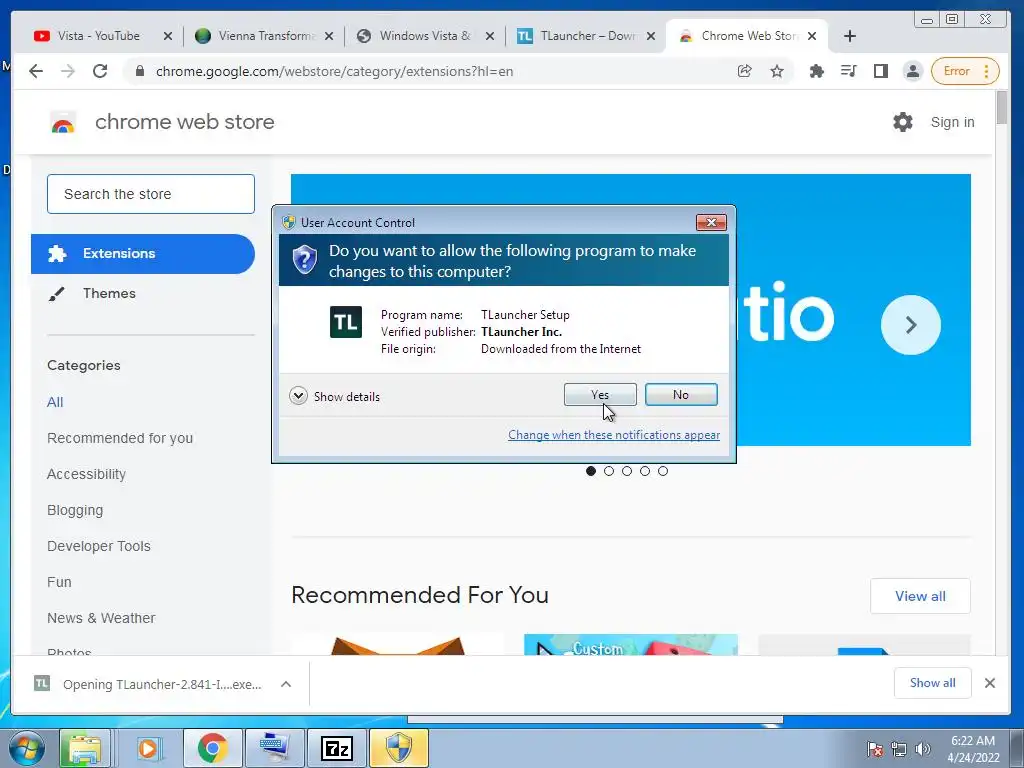
Task: Select third carousel dot
Action: click(627, 471)
